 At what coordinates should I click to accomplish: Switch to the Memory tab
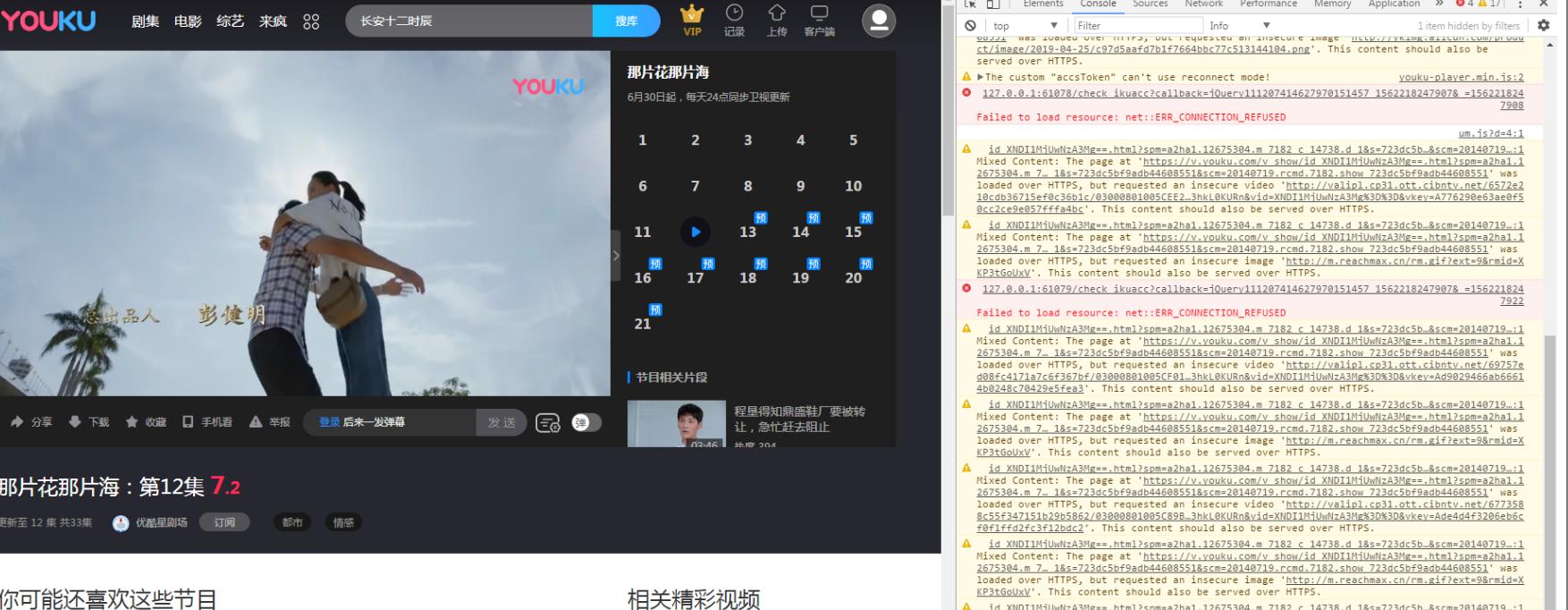point(1333,4)
